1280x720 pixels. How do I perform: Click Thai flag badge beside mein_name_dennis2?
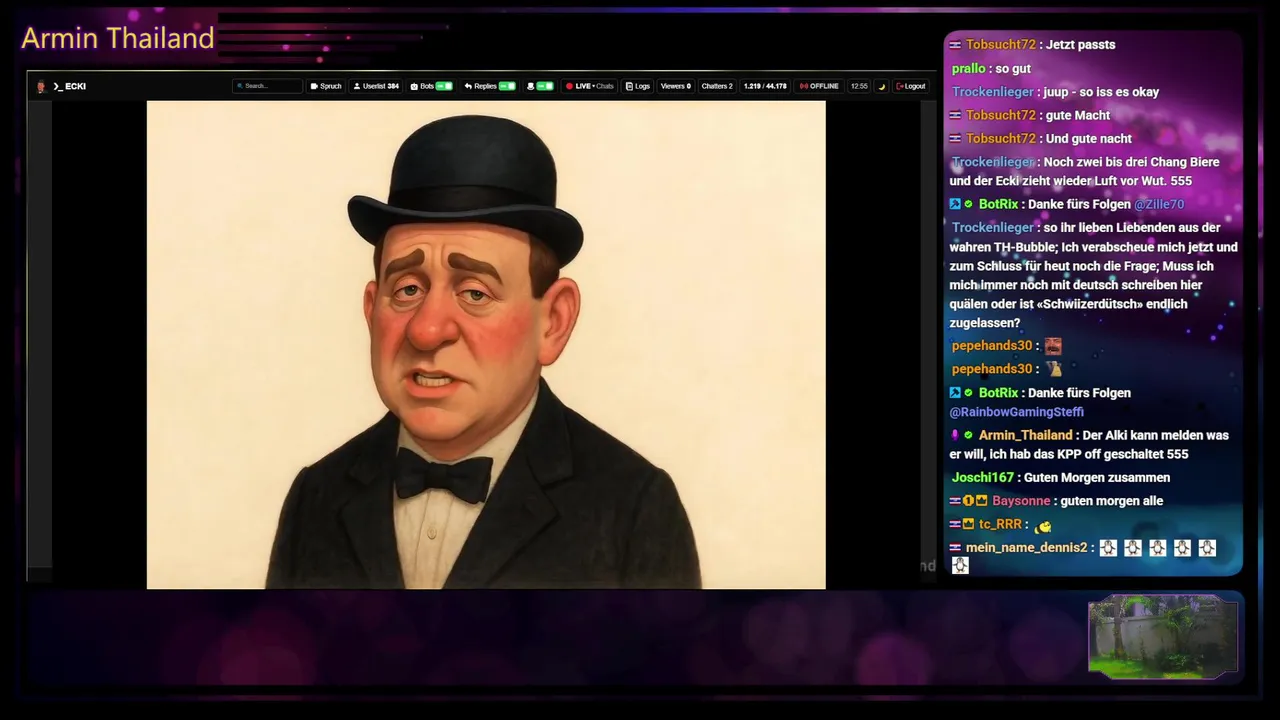click(x=956, y=548)
